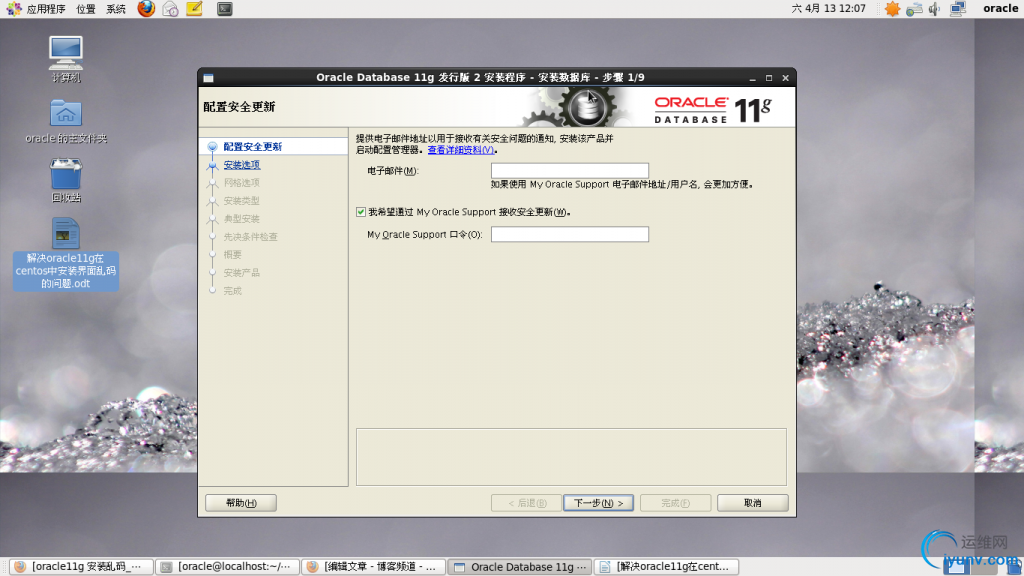
Task: Switch to oracle@localhost terminal taskbar window
Action: pyautogui.click(x=227, y=566)
